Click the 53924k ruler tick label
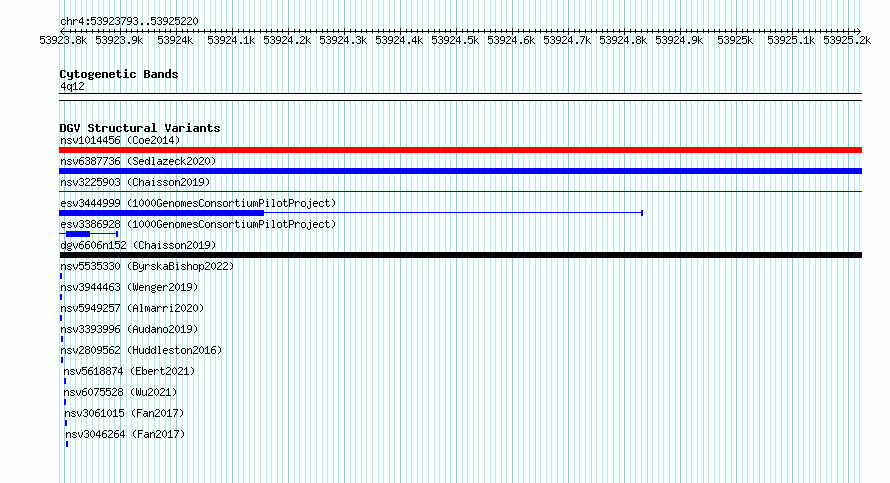This screenshot has width=890, height=483. click(x=175, y=40)
